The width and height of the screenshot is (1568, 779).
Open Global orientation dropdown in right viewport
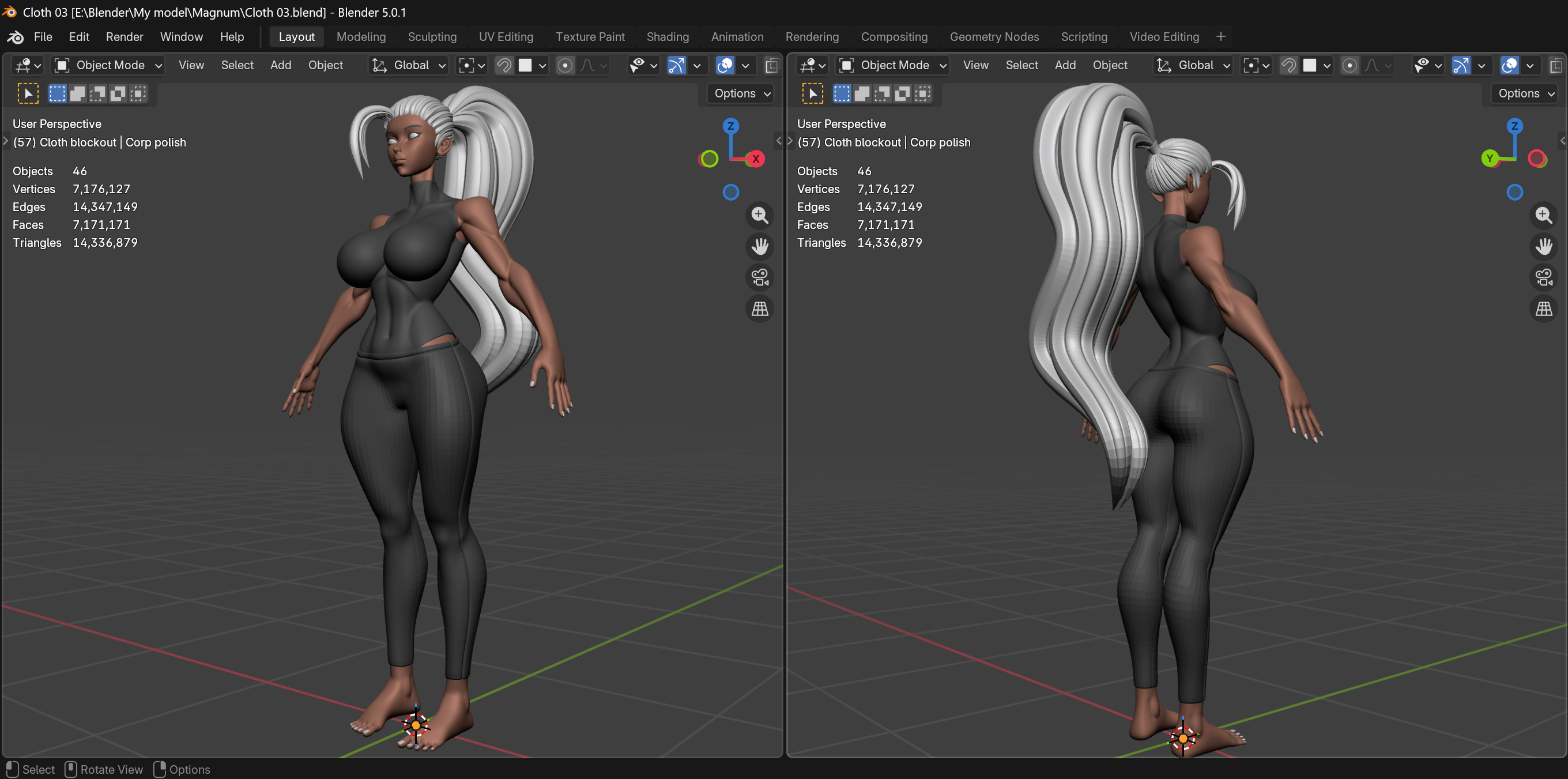point(1193,65)
